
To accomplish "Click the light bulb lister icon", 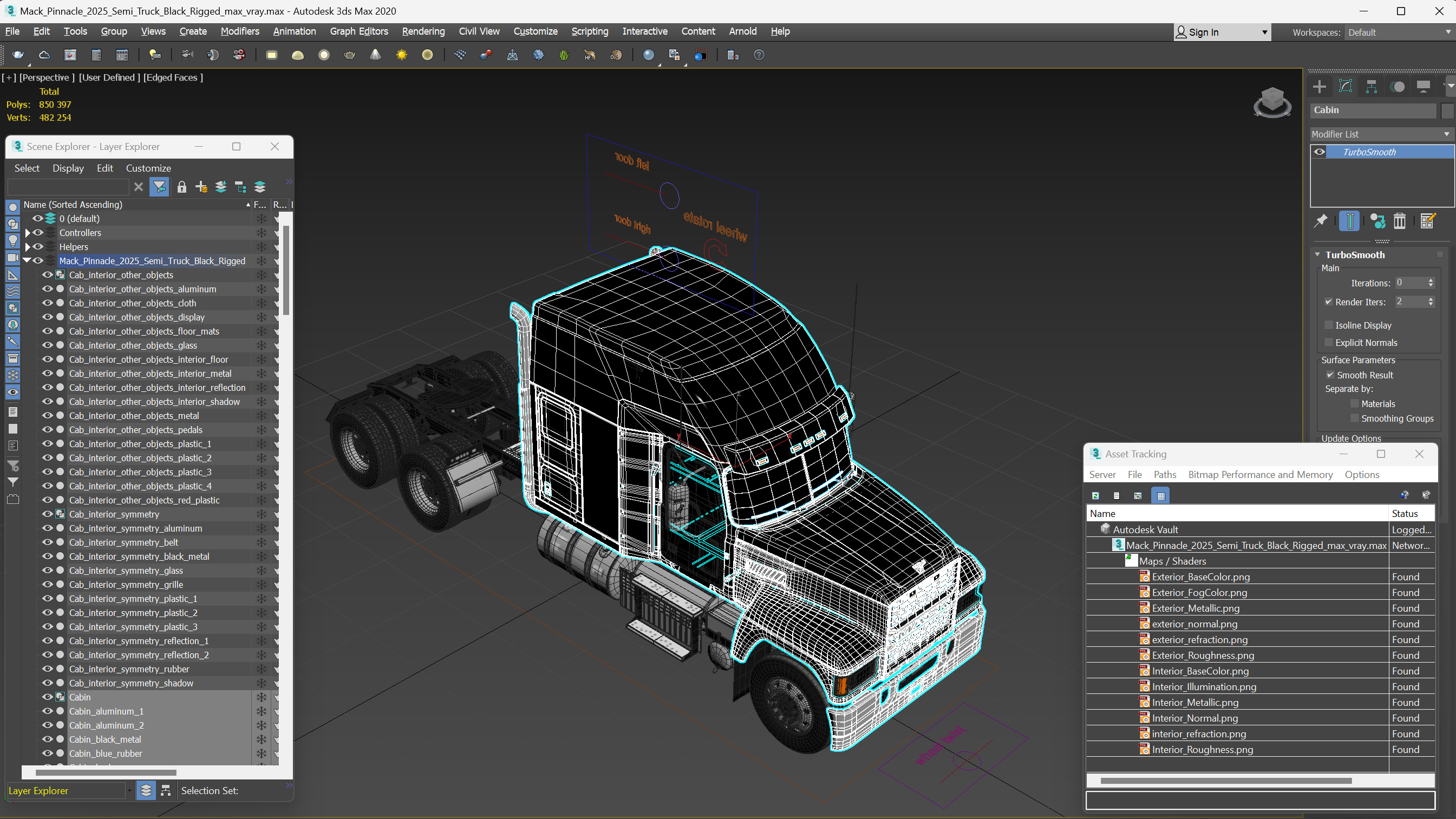I will (x=154, y=55).
